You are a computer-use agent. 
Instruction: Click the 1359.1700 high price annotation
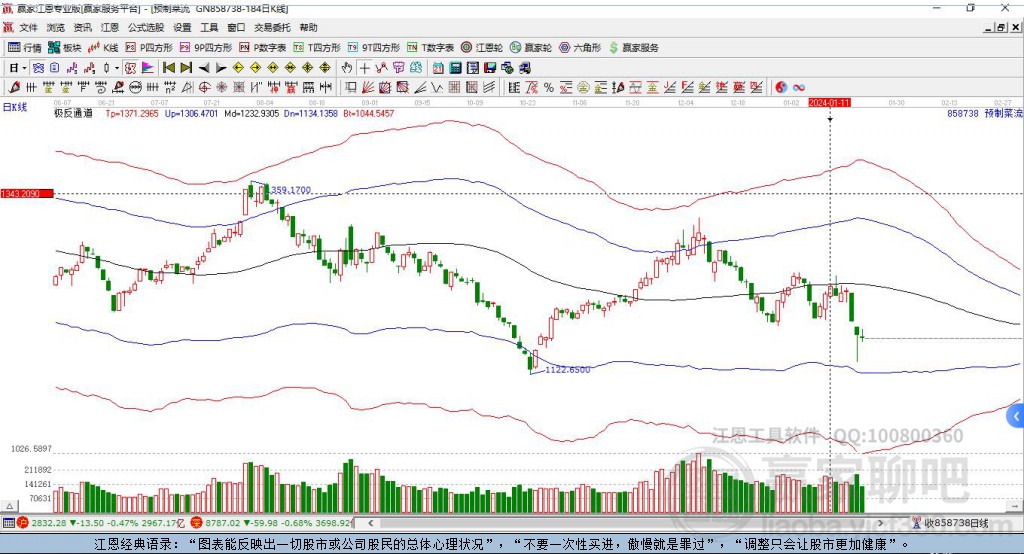tap(290, 190)
